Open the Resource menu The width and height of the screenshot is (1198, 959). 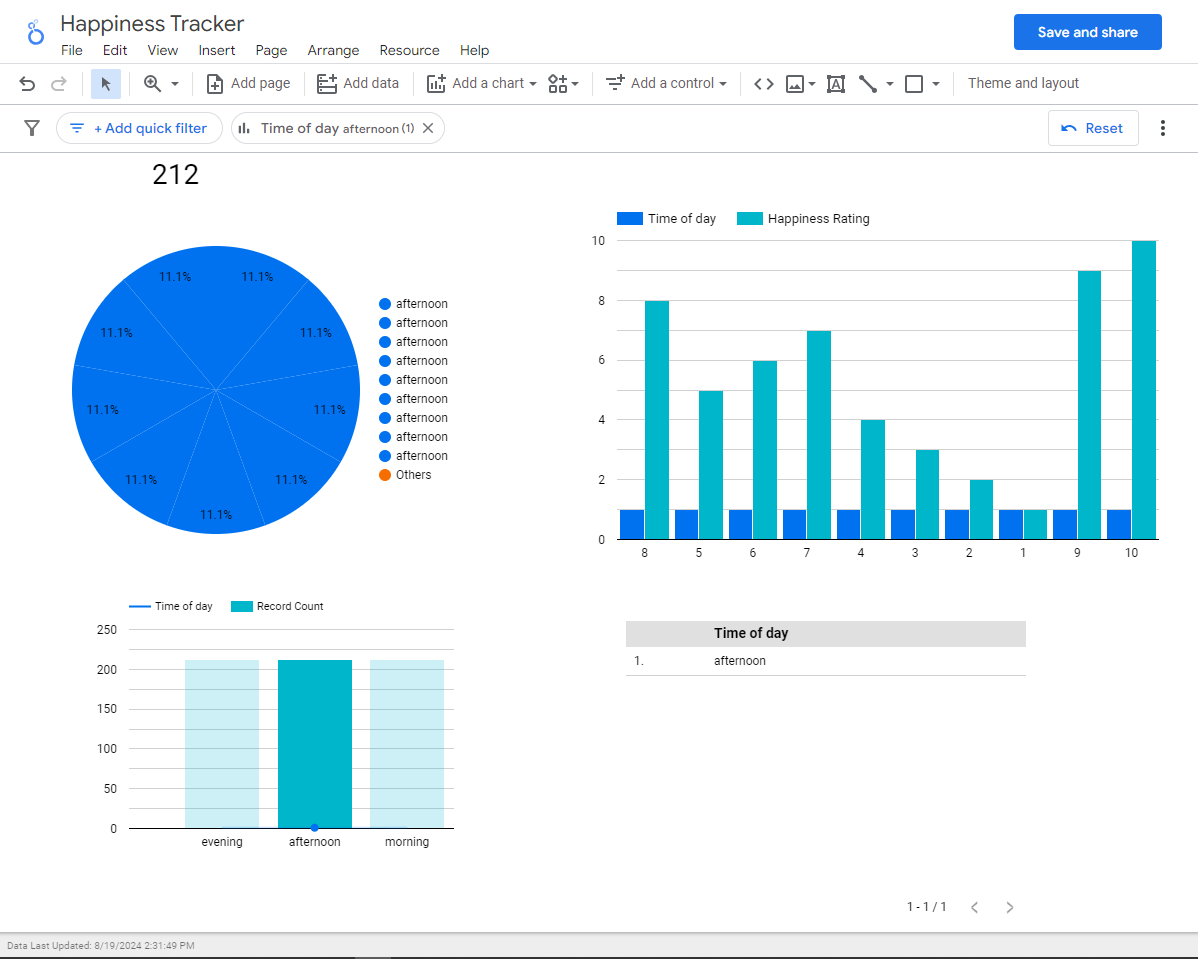click(410, 50)
